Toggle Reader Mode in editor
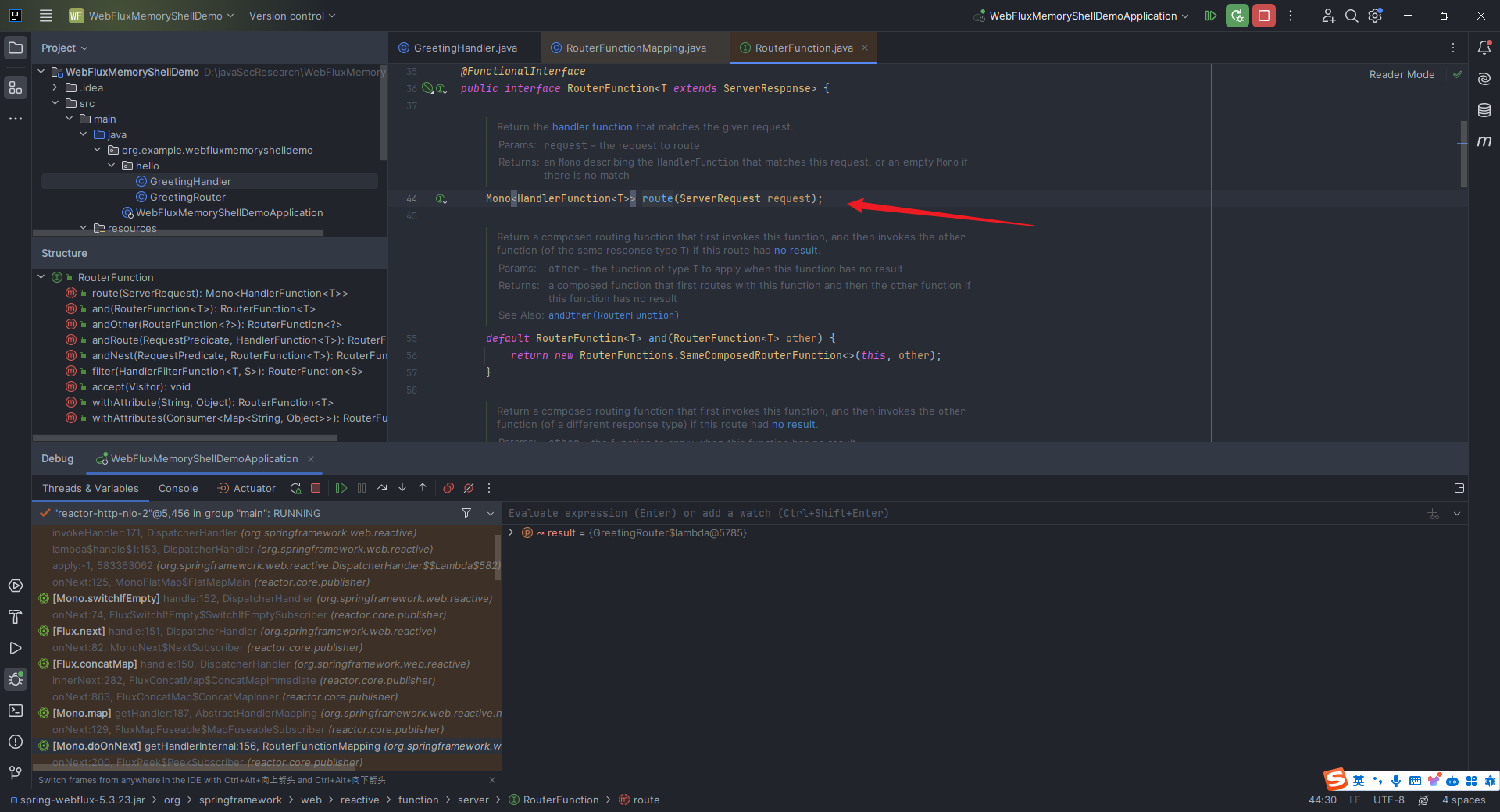This screenshot has width=1500, height=812. coord(1402,75)
